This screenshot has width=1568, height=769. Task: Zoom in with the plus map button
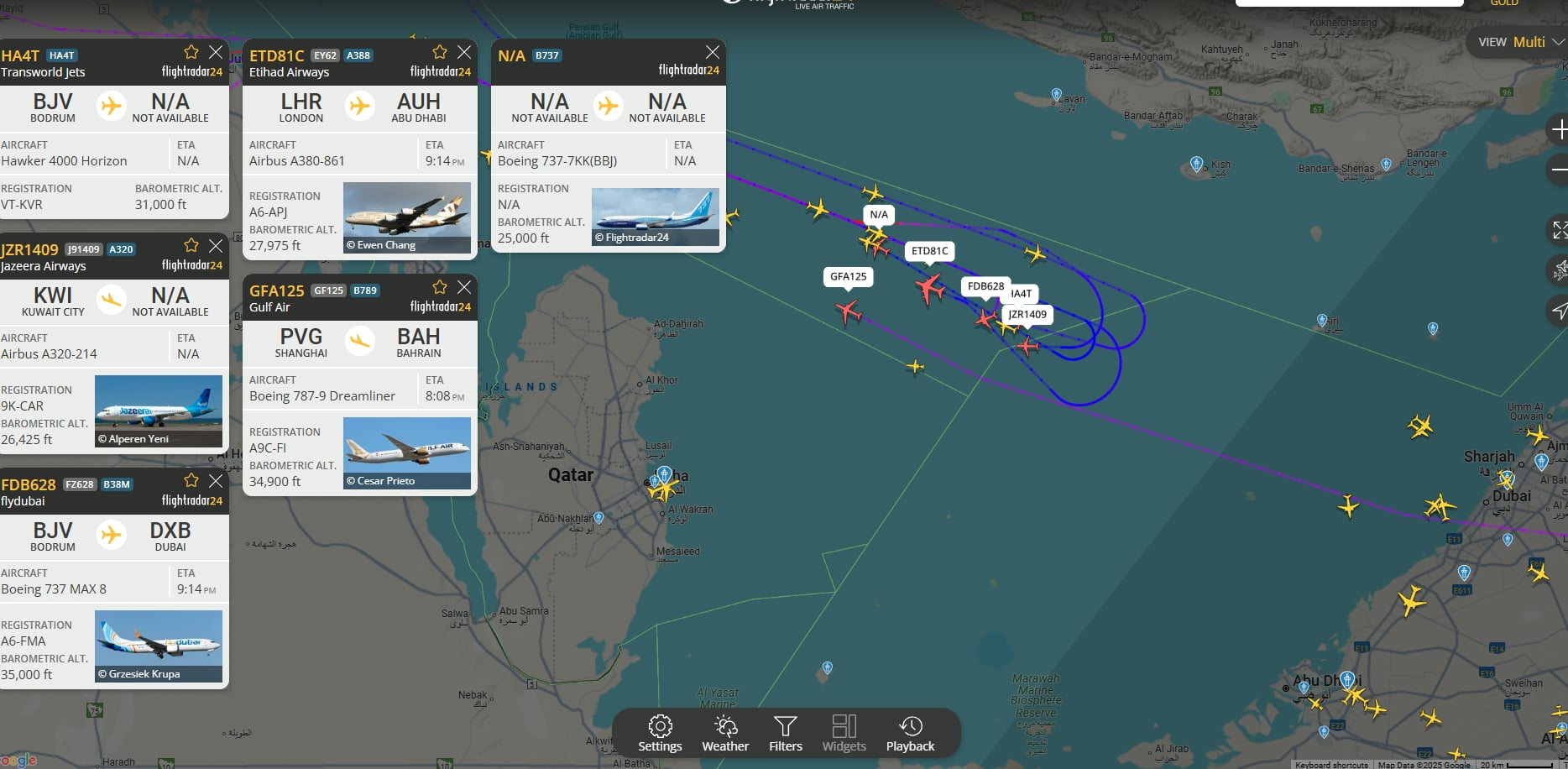point(1559,130)
